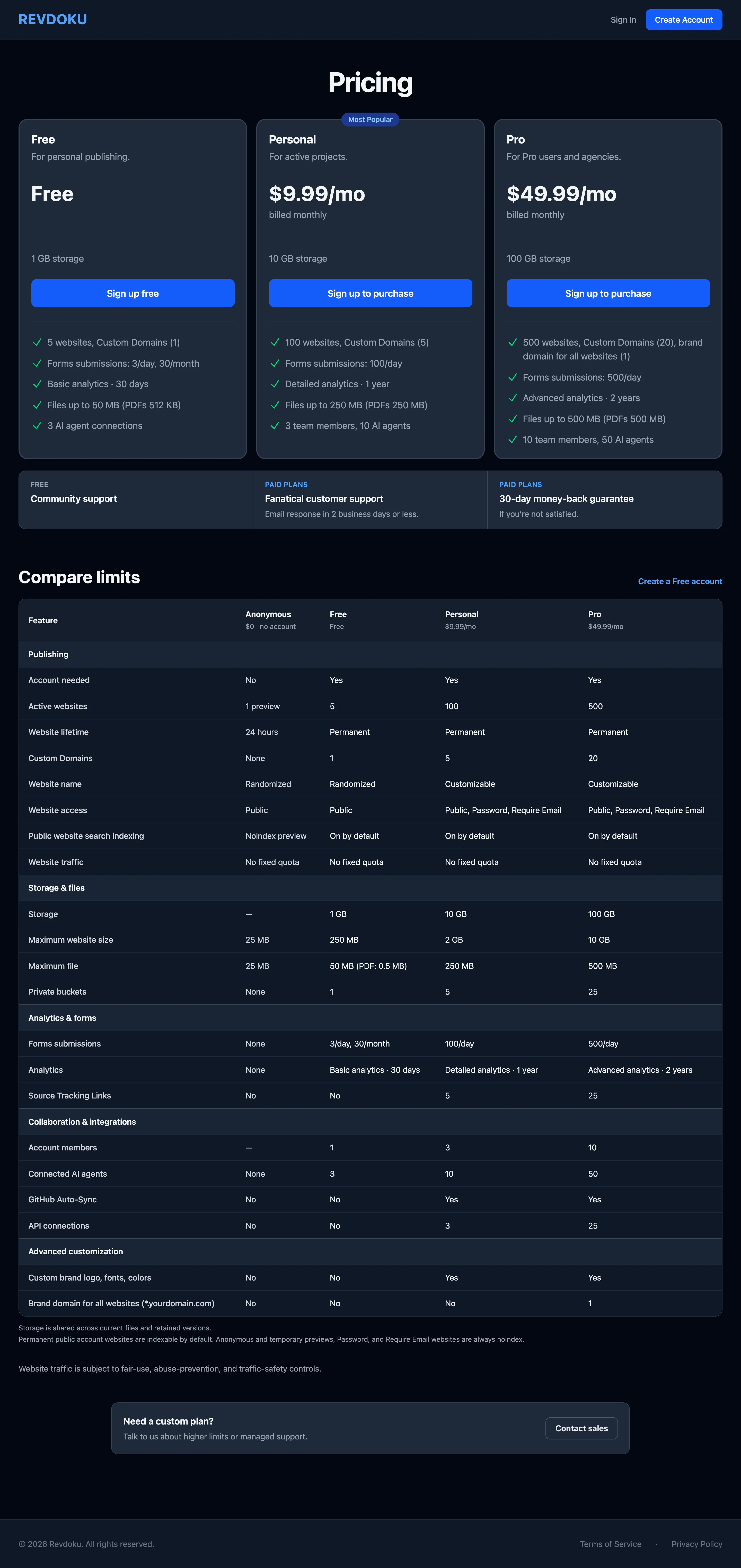Click the Contact sales button
This screenshot has width=741, height=1568.
coord(581,1428)
